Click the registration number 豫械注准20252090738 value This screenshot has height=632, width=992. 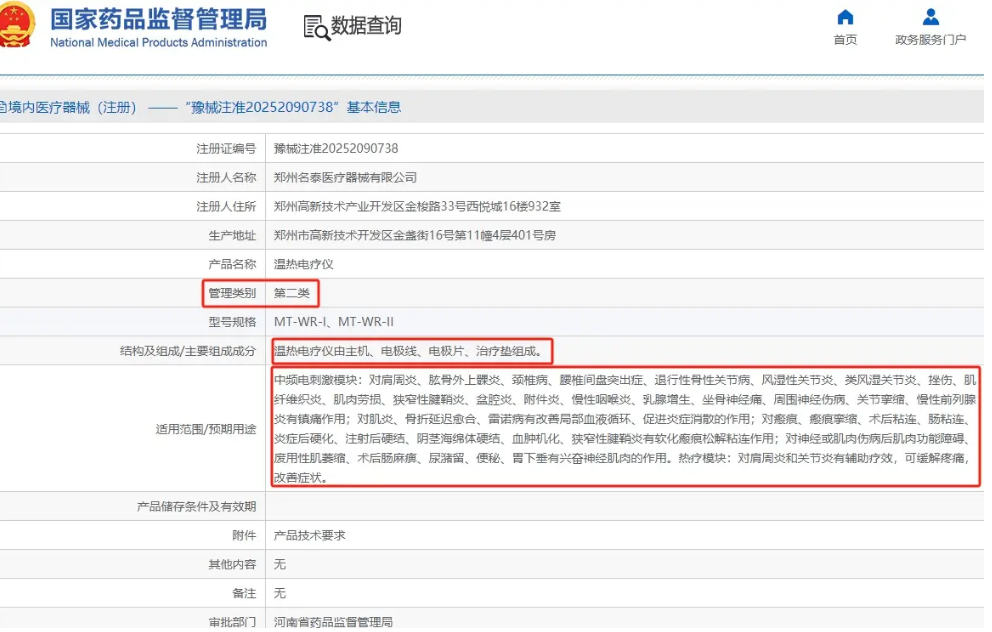tap(336, 148)
